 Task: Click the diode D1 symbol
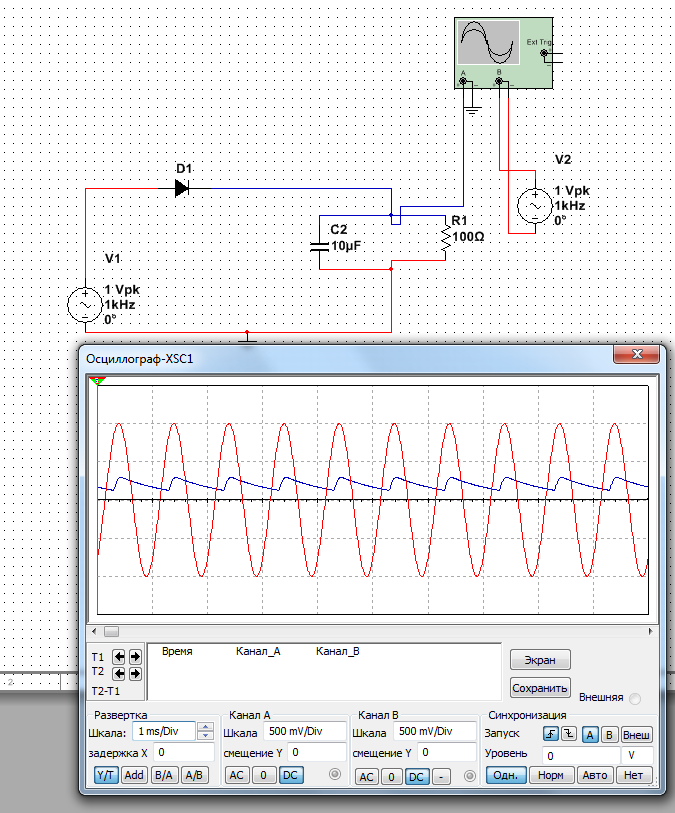click(x=182, y=188)
